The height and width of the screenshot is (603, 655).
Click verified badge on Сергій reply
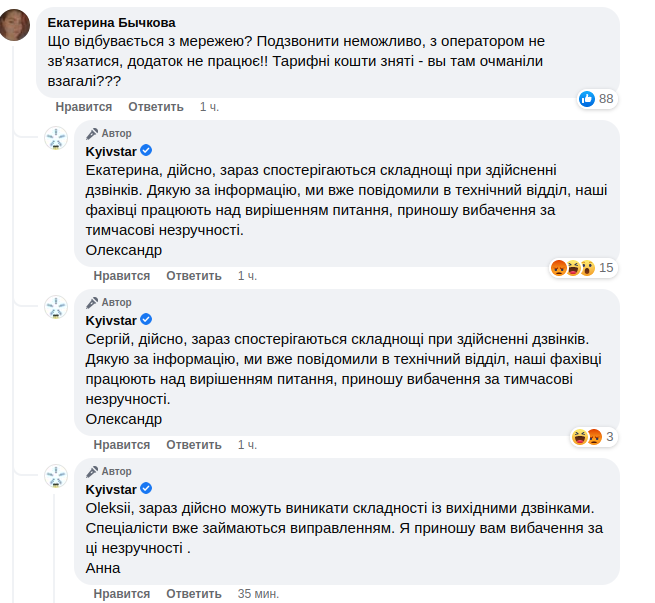[x=145, y=320]
